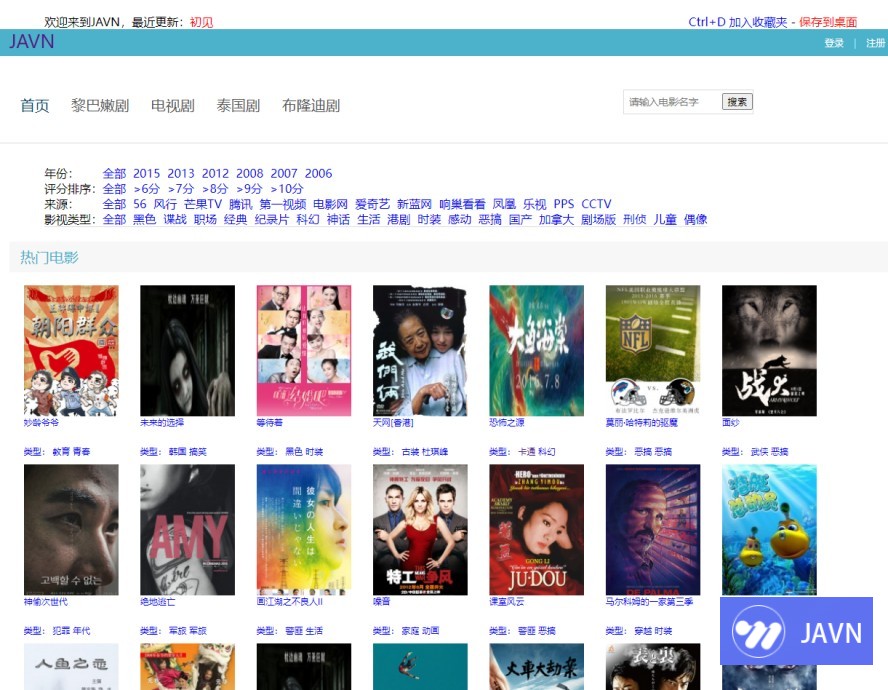Viewport: 888px width, 690px height.
Task: Open the poster above 恐怖之源
Action: [x=536, y=351]
